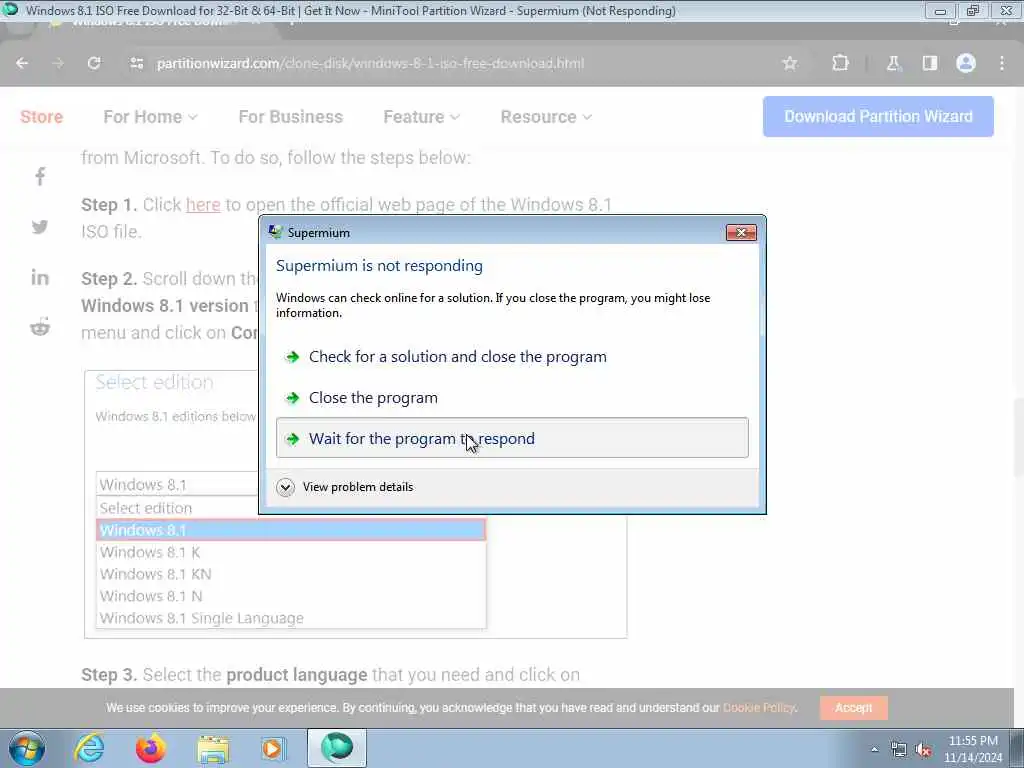Image resolution: width=1024 pixels, height=768 pixels.
Task: Open the Cookie Policy link
Action: [759, 708]
